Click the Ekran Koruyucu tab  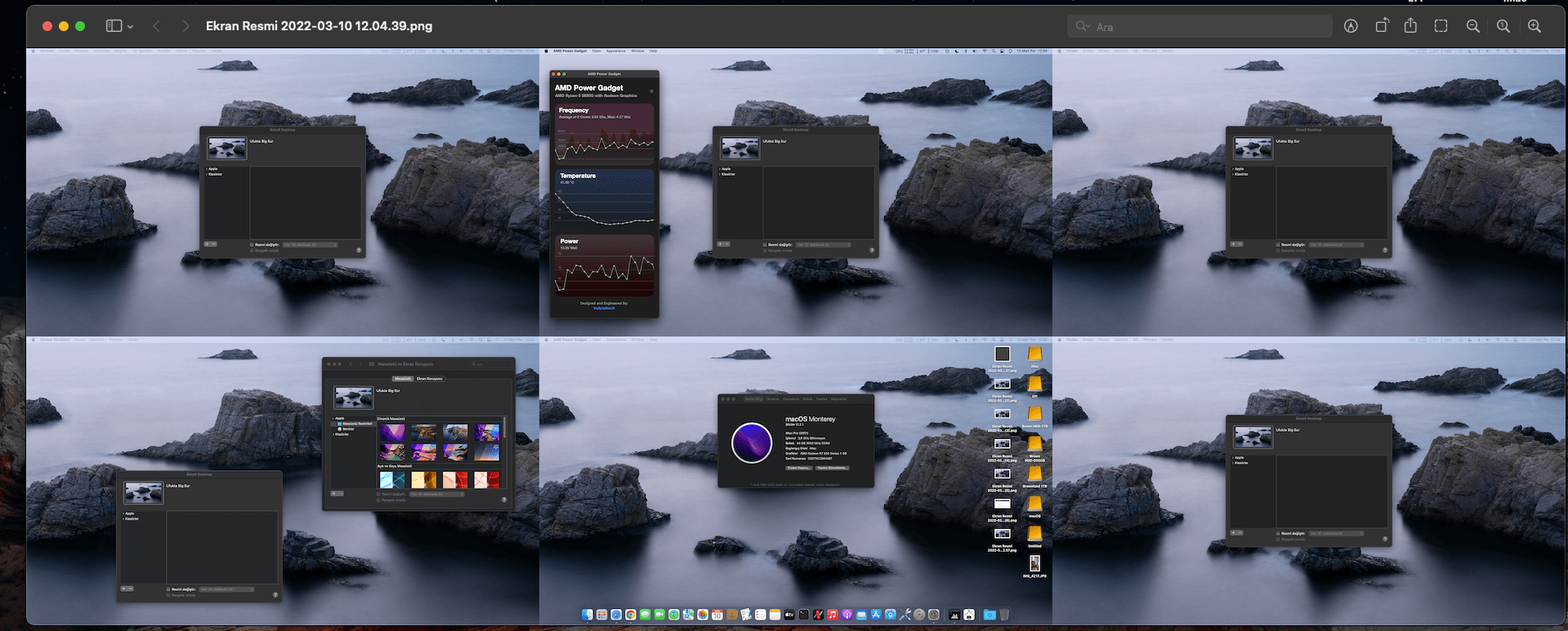[x=430, y=378]
